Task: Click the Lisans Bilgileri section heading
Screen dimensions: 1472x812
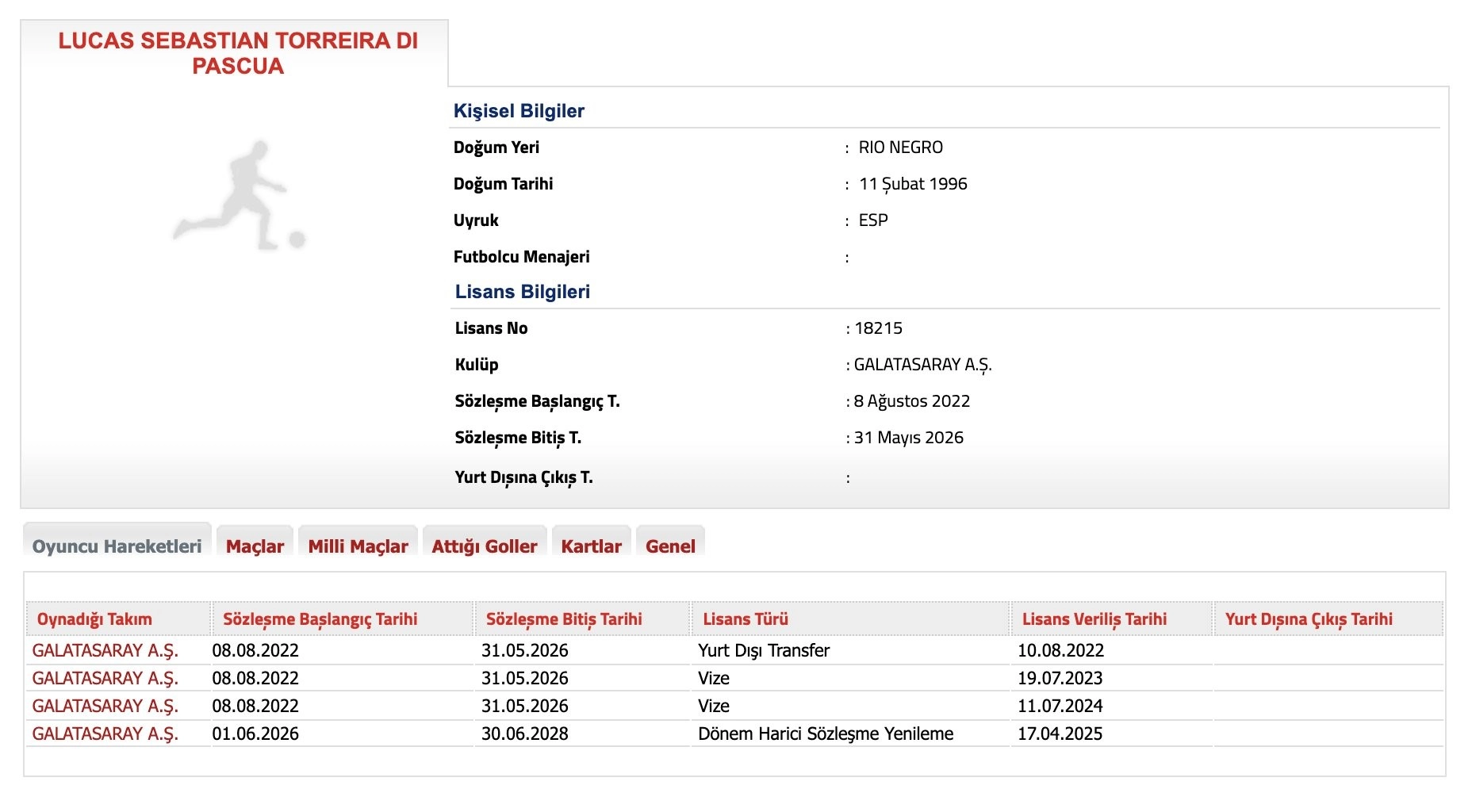Action: coord(522,292)
